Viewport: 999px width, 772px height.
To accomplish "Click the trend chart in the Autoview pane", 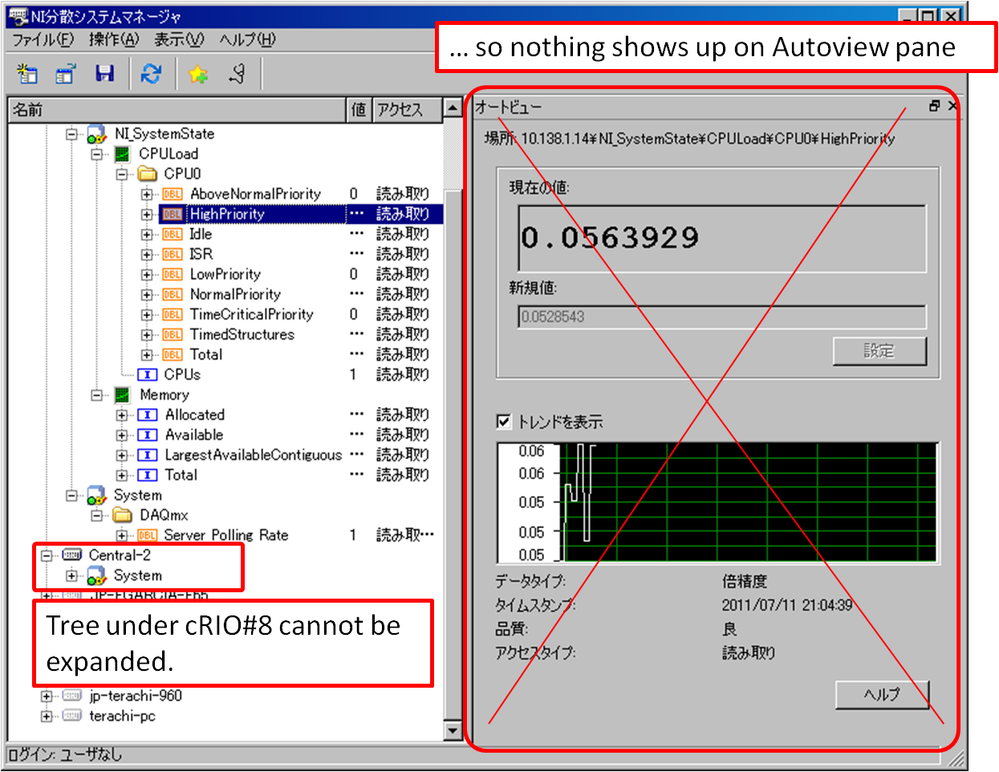I will 717,502.
